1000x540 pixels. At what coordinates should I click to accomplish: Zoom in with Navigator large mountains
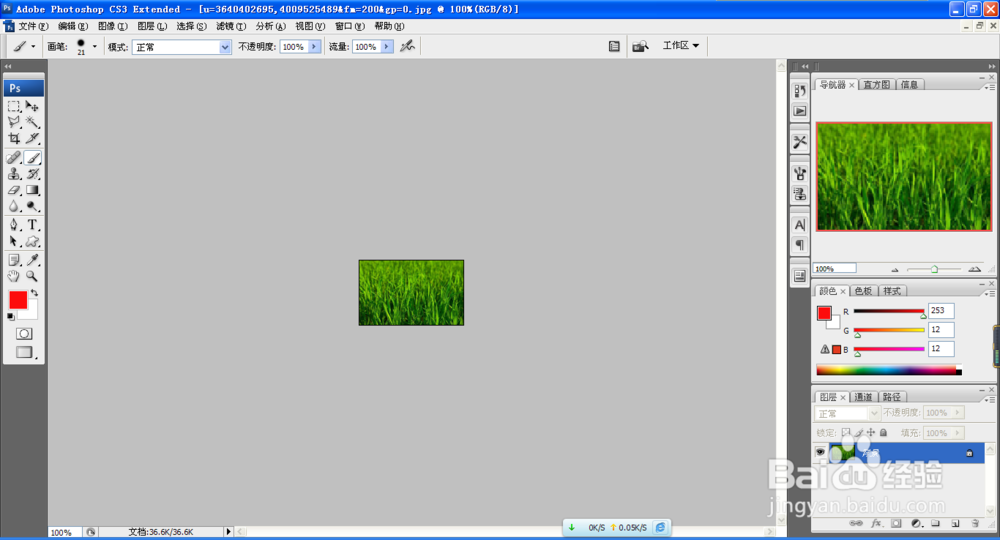pos(974,269)
